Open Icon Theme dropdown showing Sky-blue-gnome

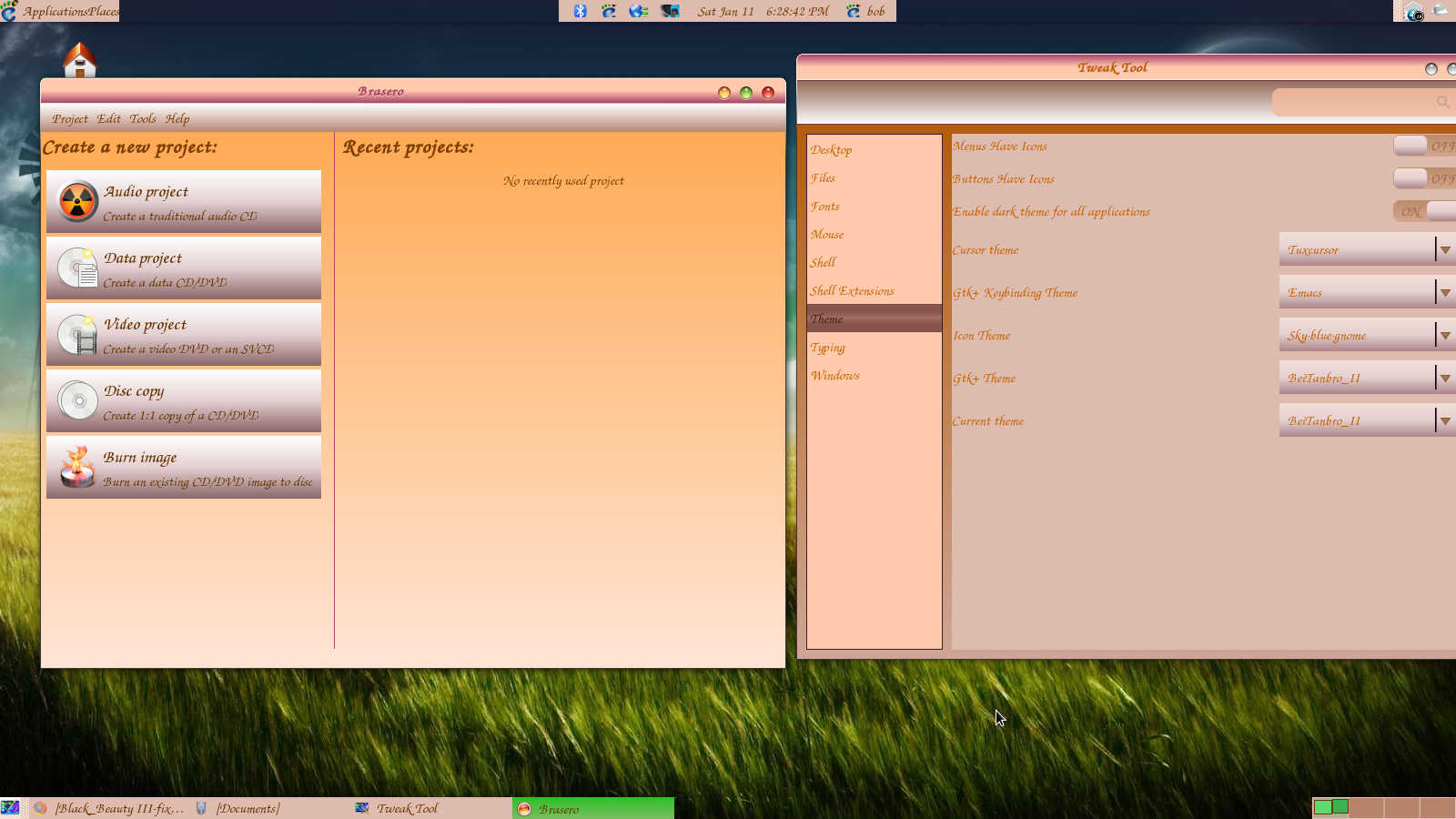[1367, 335]
